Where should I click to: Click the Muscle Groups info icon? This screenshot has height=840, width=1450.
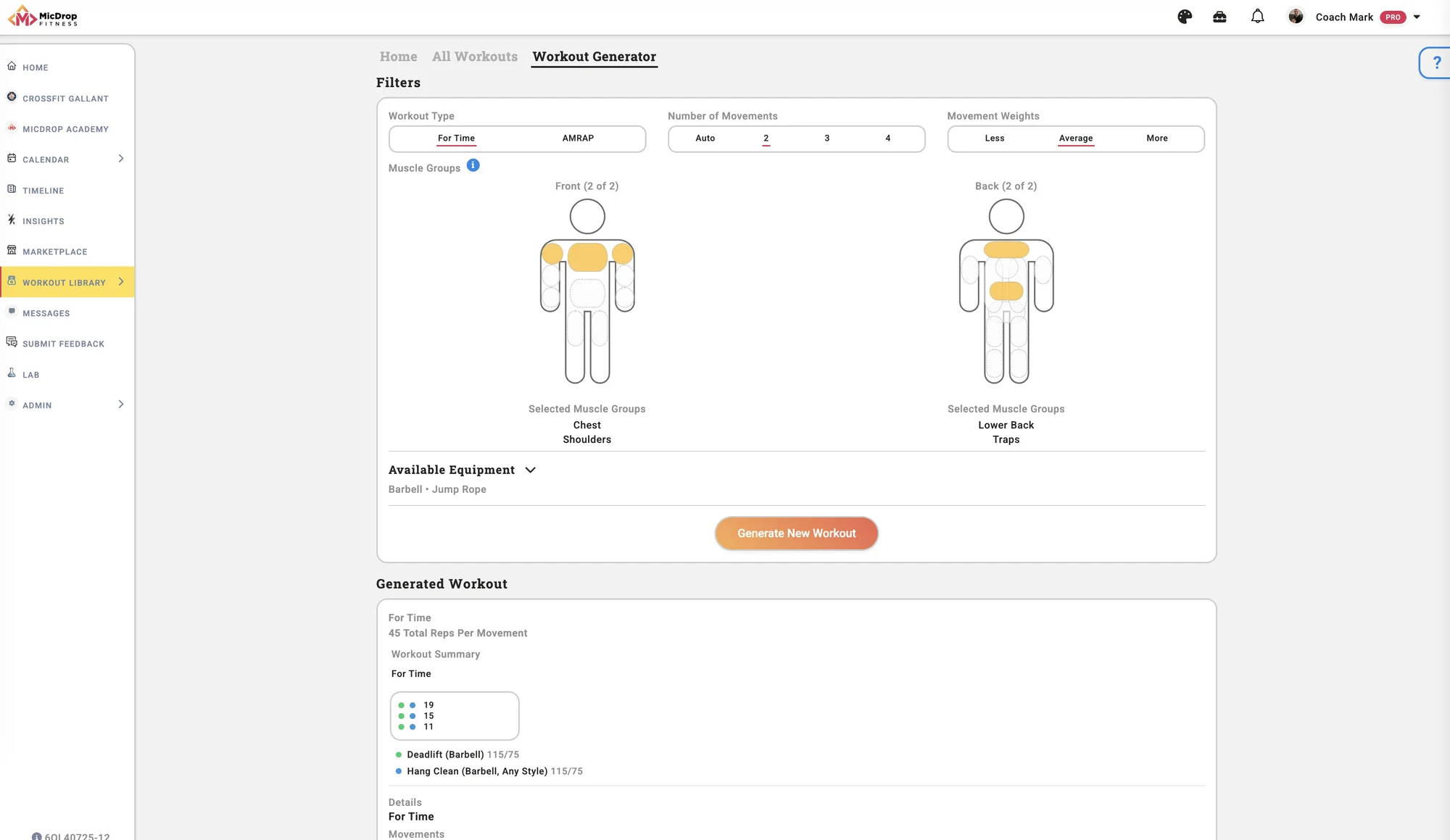473,165
